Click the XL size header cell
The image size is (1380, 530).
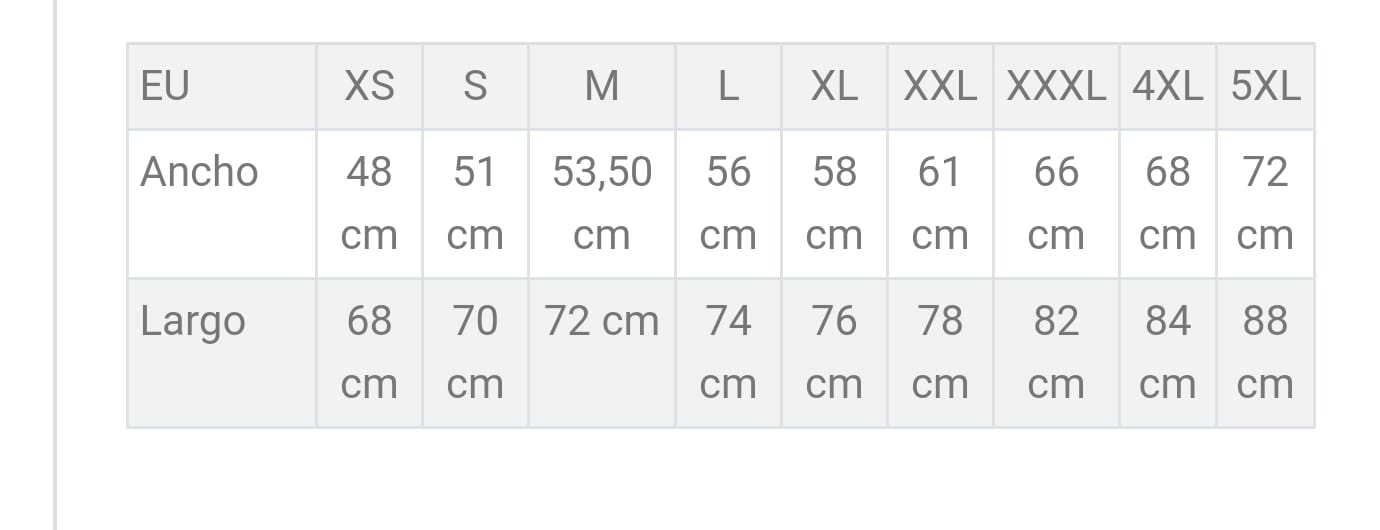point(834,87)
